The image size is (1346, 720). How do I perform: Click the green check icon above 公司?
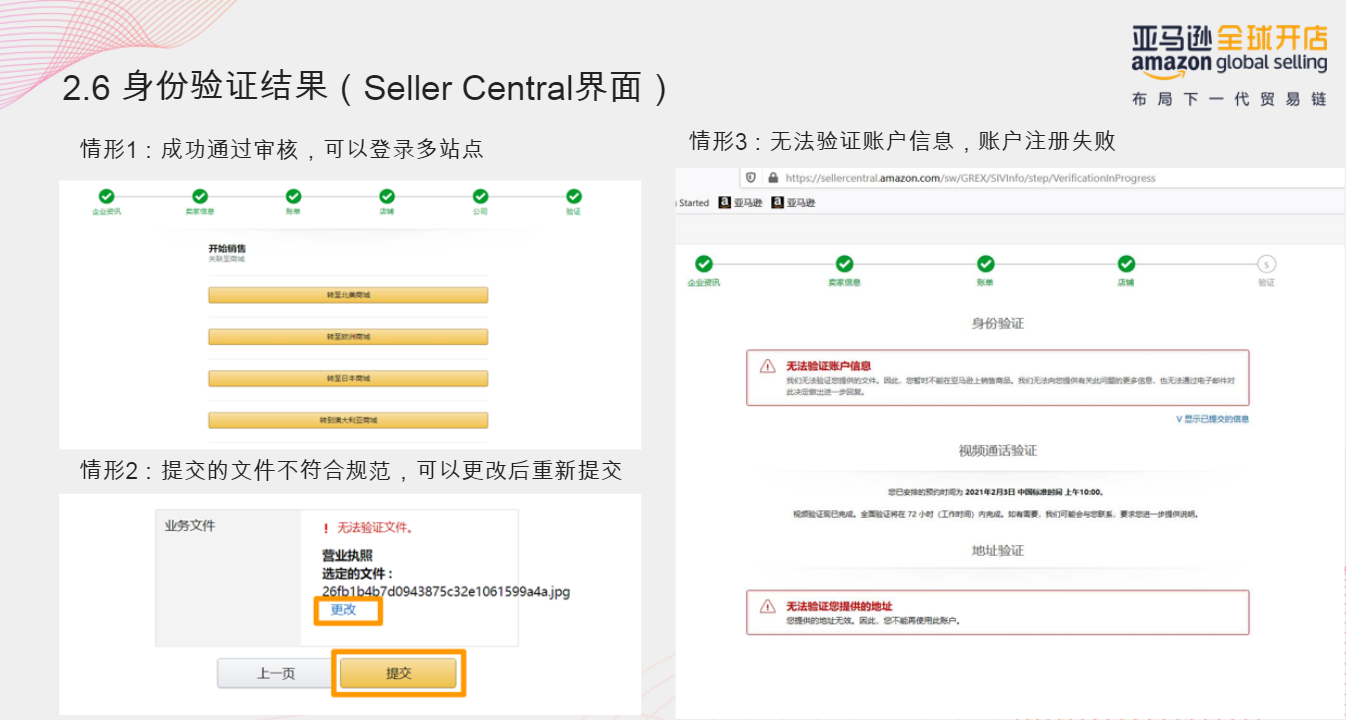(x=480, y=196)
